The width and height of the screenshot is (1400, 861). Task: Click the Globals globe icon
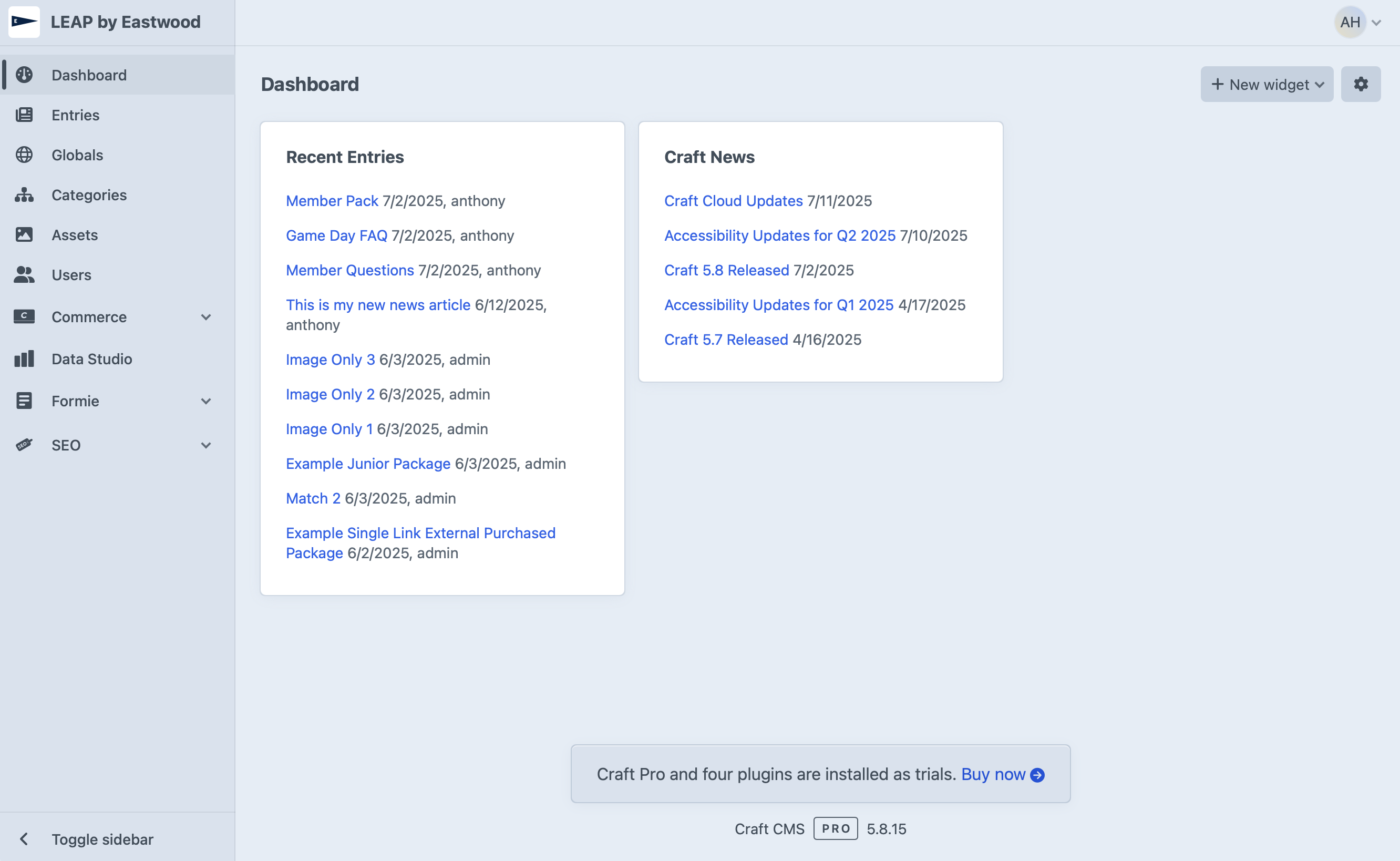coord(24,155)
